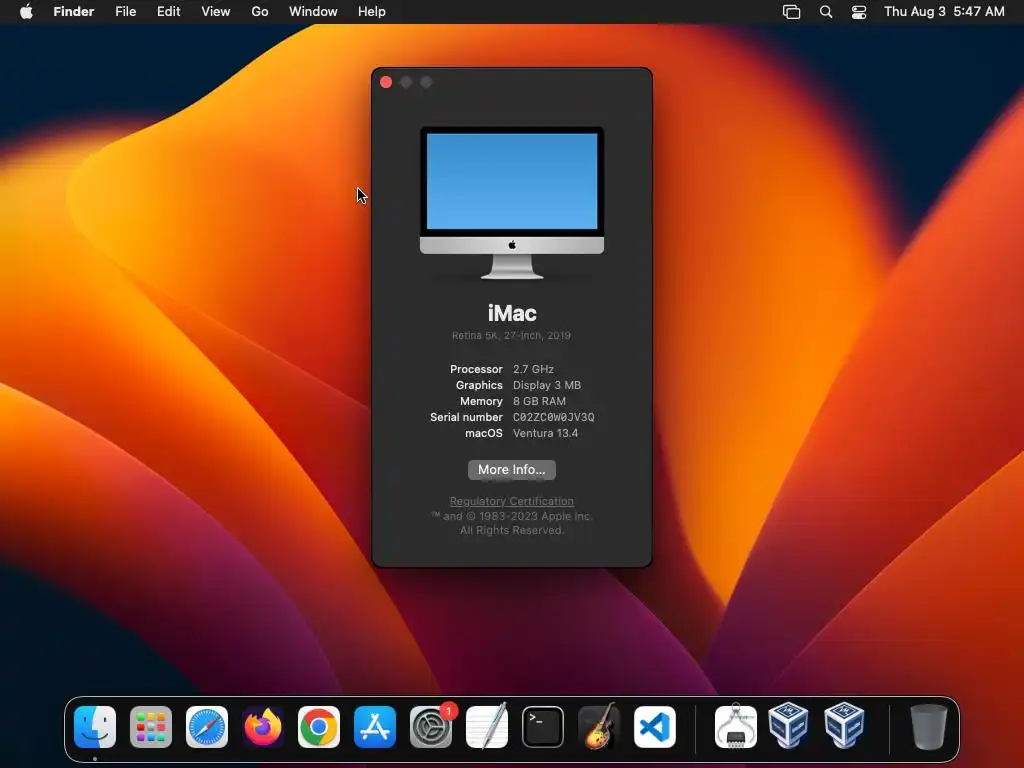
Task: Click the Stage Manager windows icon in menu bar
Action: click(792, 12)
